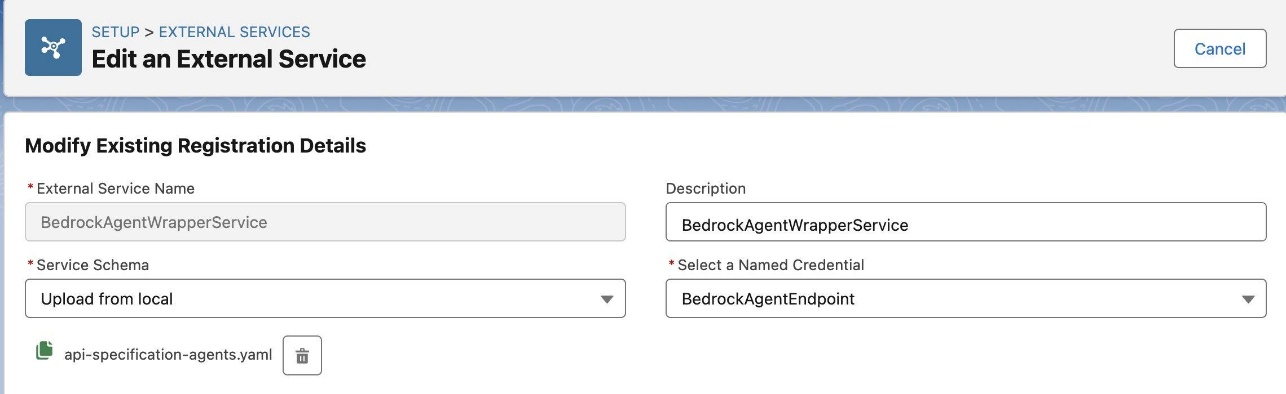This screenshot has width=1286, height=394.
Task: Click the Description field label
Action: [x=706, y=188]
